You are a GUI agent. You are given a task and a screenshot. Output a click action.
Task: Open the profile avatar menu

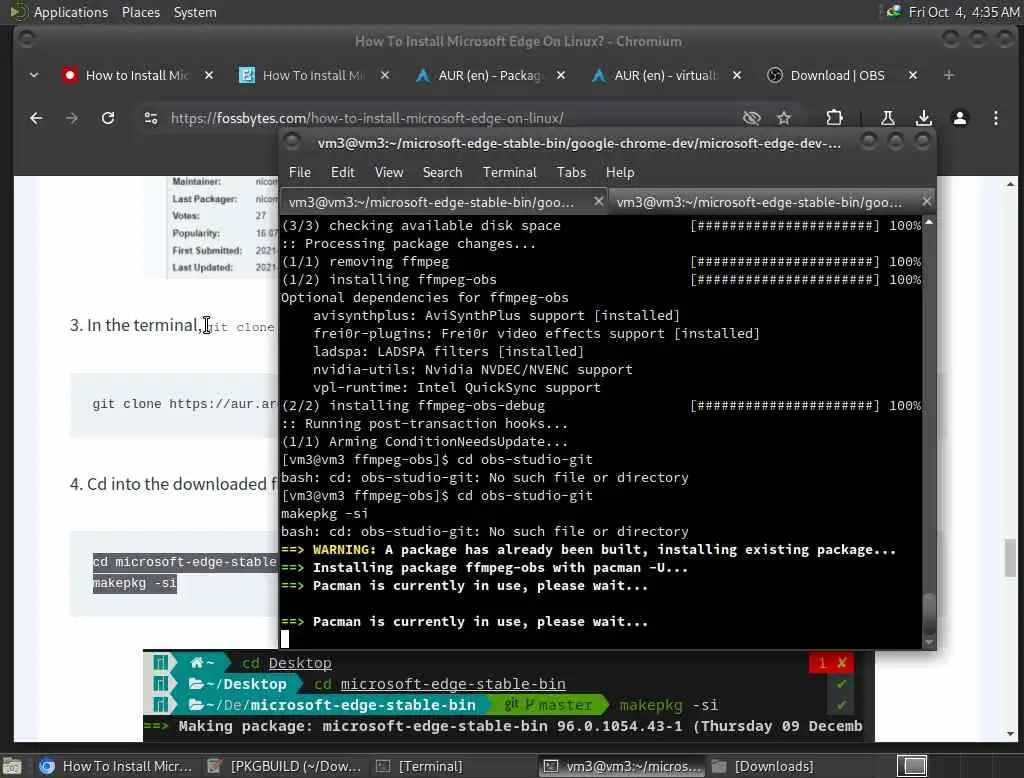(x=959, y=118)
